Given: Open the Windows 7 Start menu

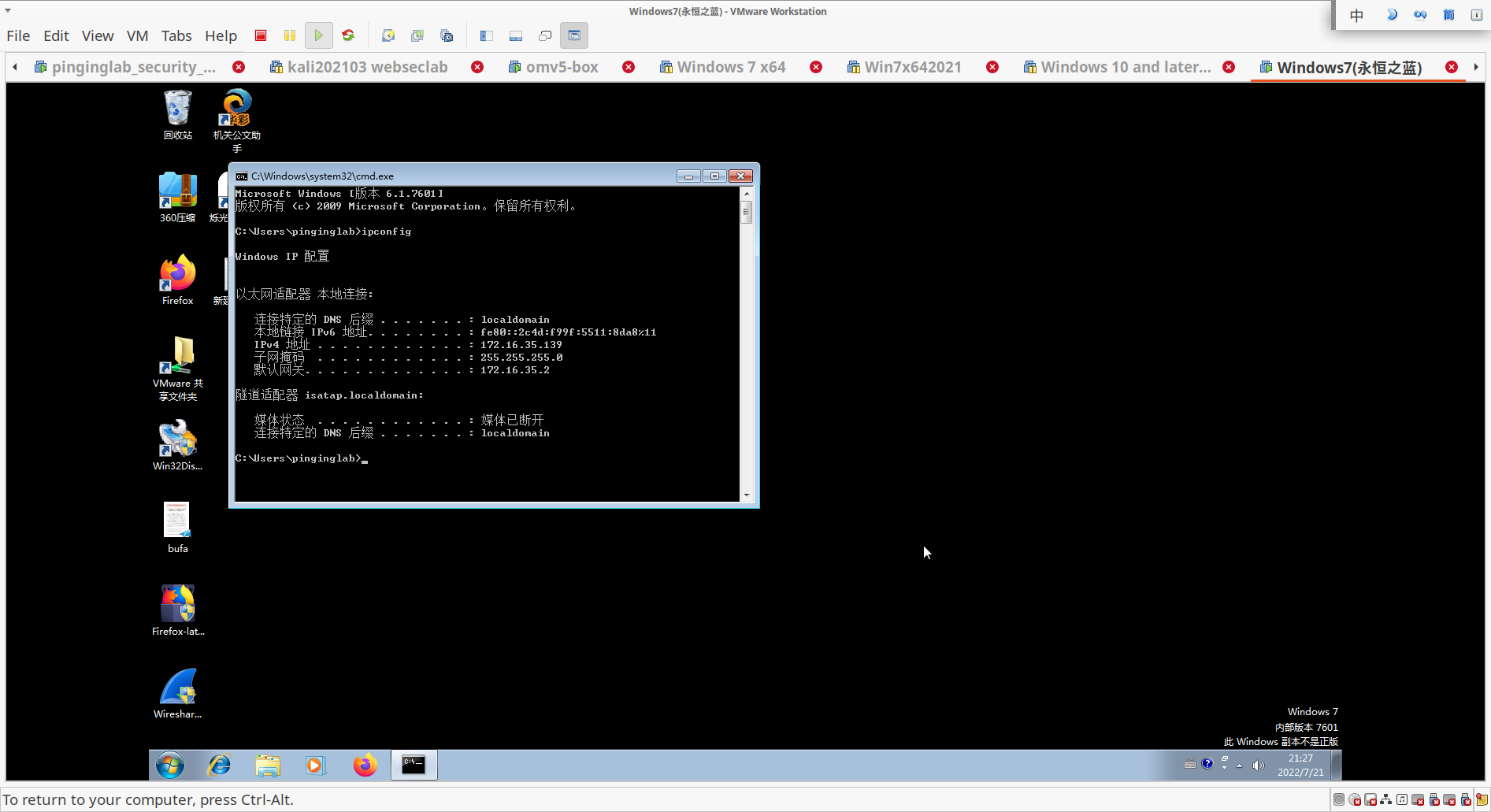Looking at the screenshot, I should point(170,765).
